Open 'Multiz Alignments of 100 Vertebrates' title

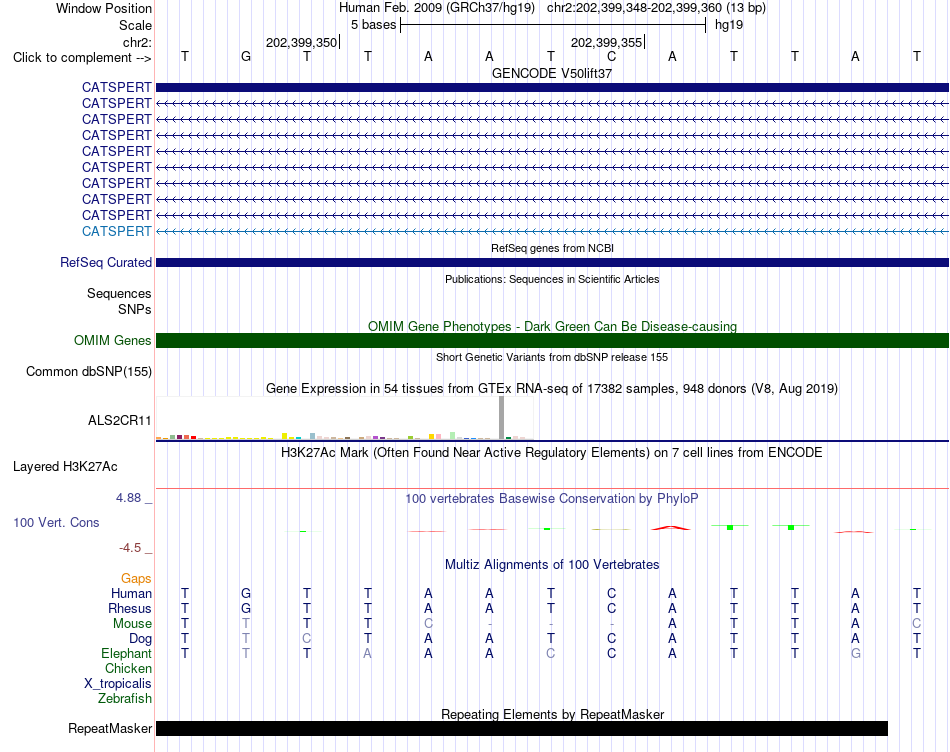click(x=552, y=565)
